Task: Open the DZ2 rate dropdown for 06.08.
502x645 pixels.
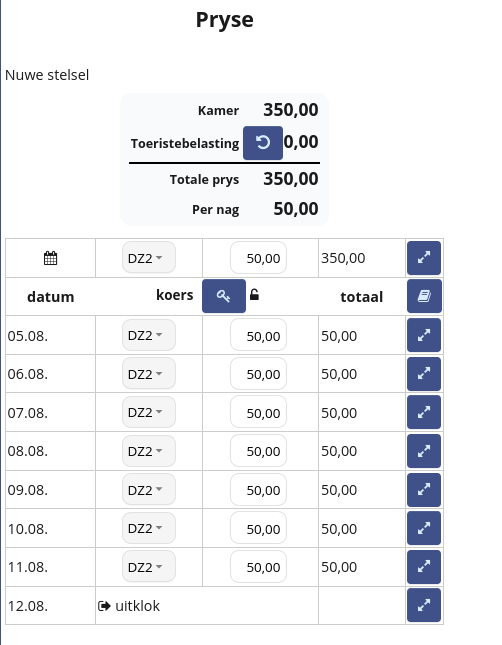Action: [x=149, y=374]
